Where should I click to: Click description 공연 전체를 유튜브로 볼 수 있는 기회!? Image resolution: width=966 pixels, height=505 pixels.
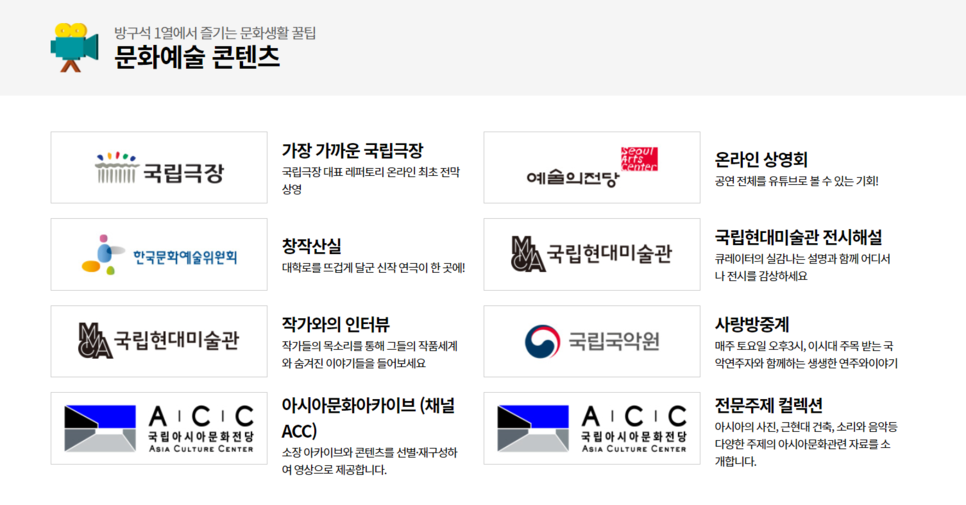(x=796, y=181)
